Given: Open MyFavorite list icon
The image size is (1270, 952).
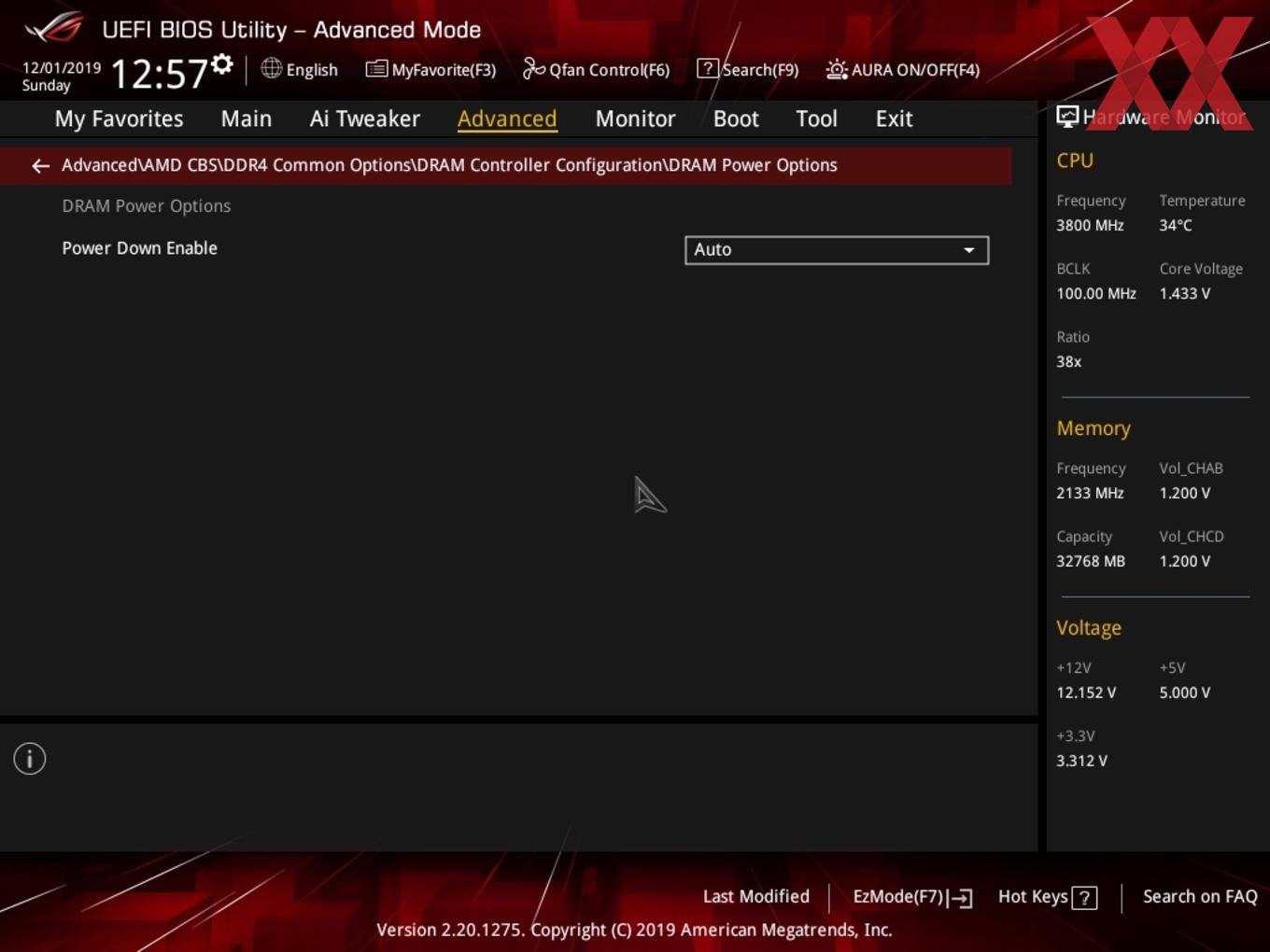Looking at the screenshot, I should tap(376, 69).
